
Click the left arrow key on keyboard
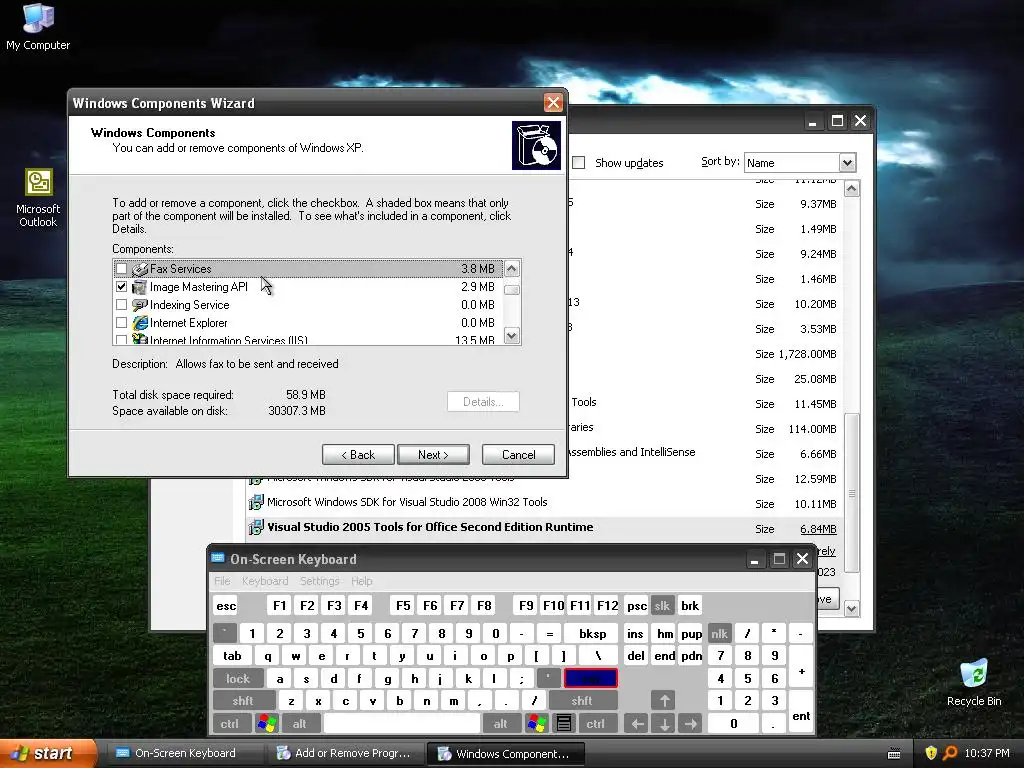coord(637,724)
